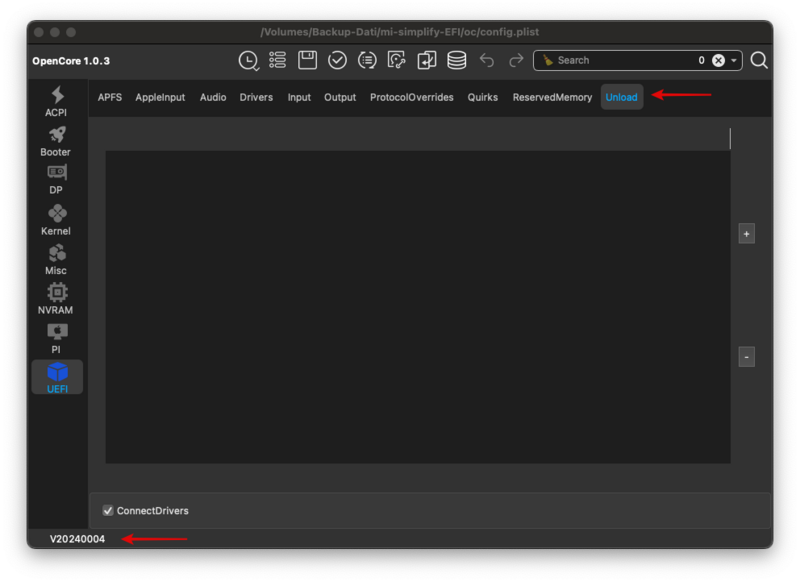Click the magnifying glass search icon

759,60
